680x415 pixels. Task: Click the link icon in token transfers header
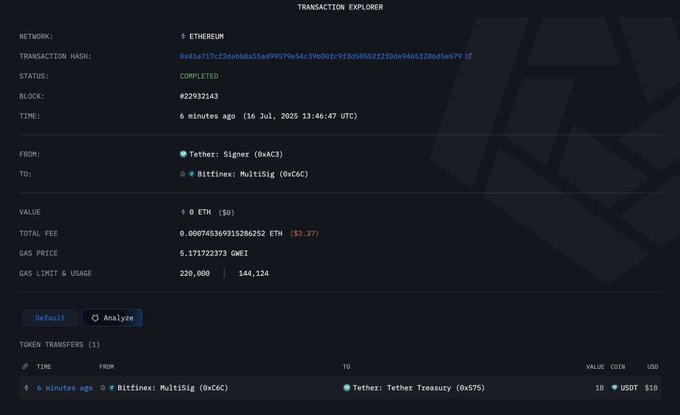click(25, 366)
